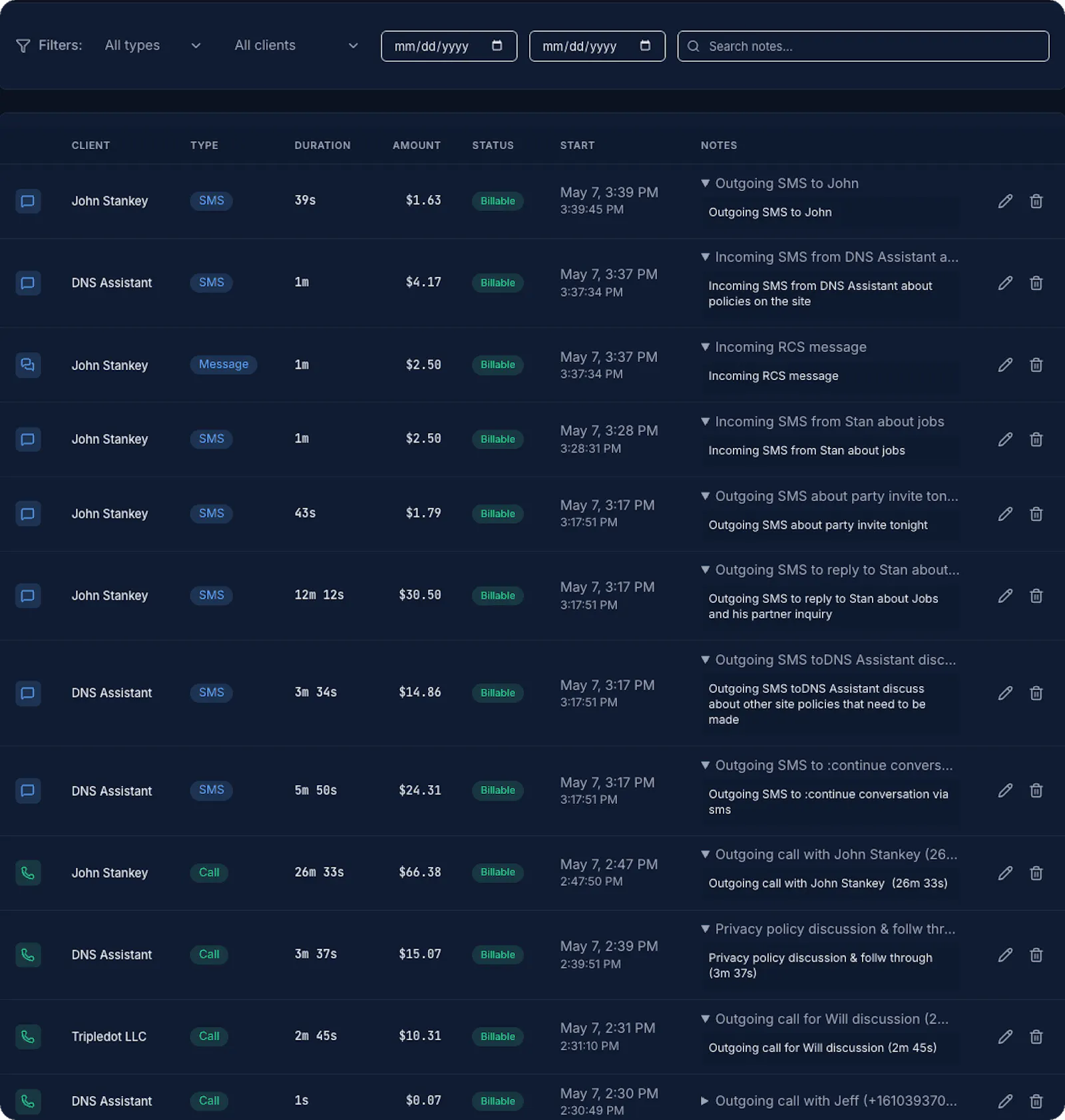Viewport: 1065px width, 1120px height.
Task: Focus the Search notes field
Action: tap(863, 46)
